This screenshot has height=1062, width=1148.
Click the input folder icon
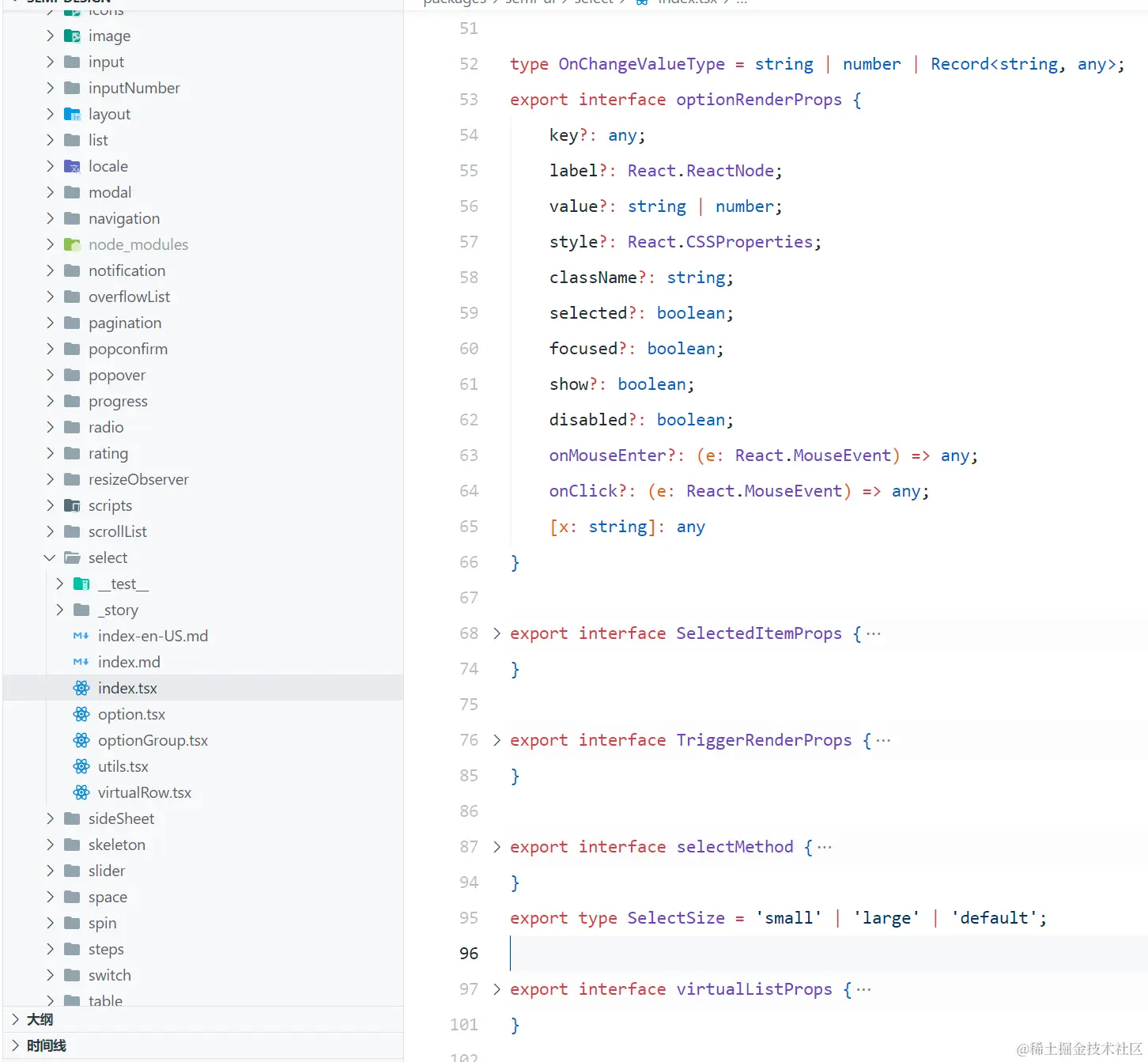[x=72, y=62]
